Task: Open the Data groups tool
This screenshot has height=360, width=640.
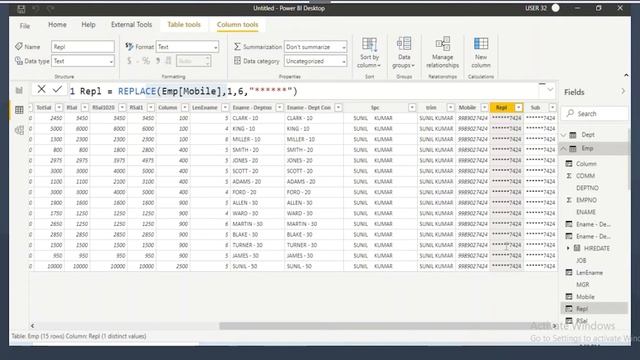Action: click(x=404, y=53)
